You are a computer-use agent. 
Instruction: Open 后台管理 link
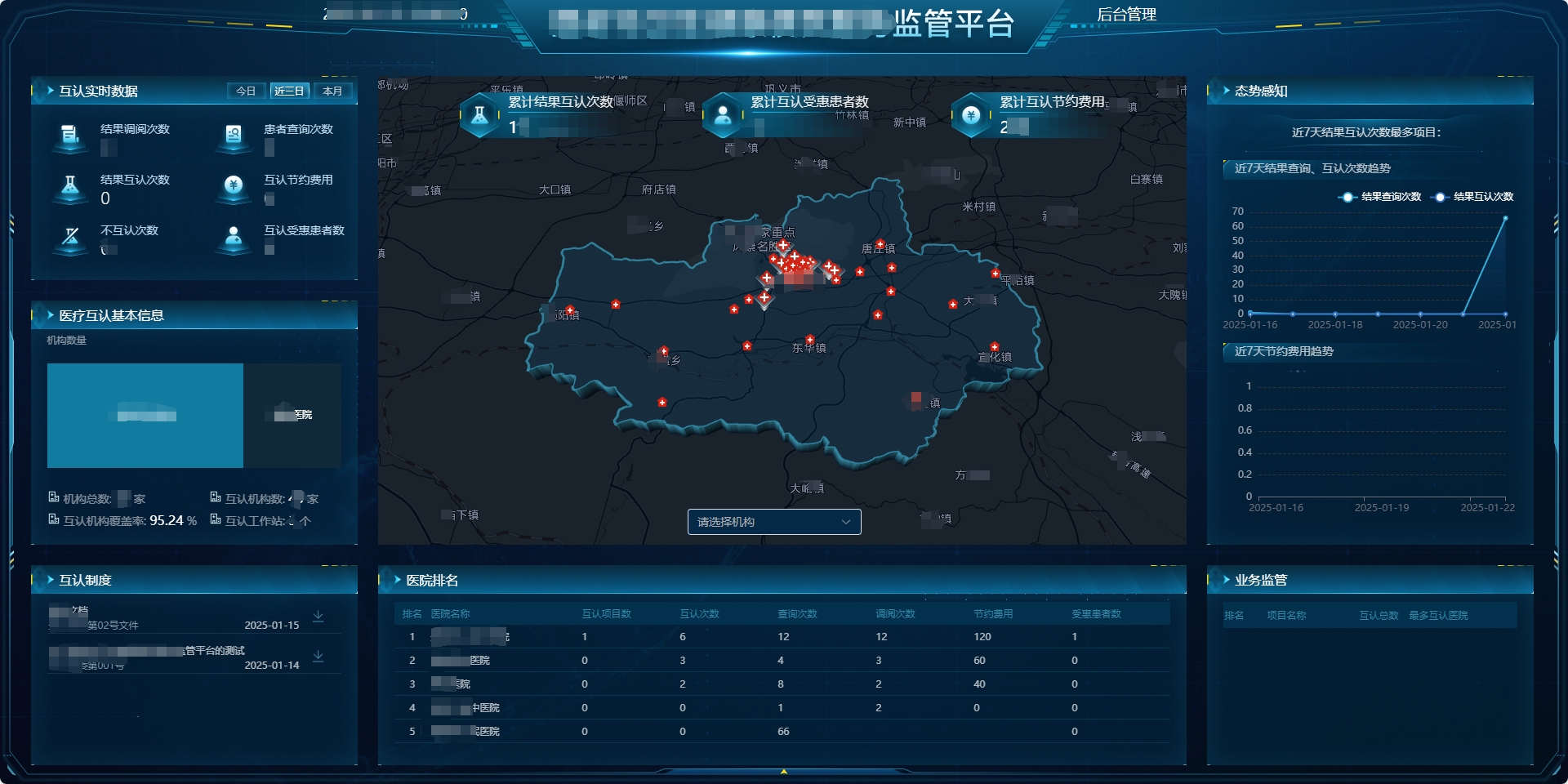pos(1126,15)
